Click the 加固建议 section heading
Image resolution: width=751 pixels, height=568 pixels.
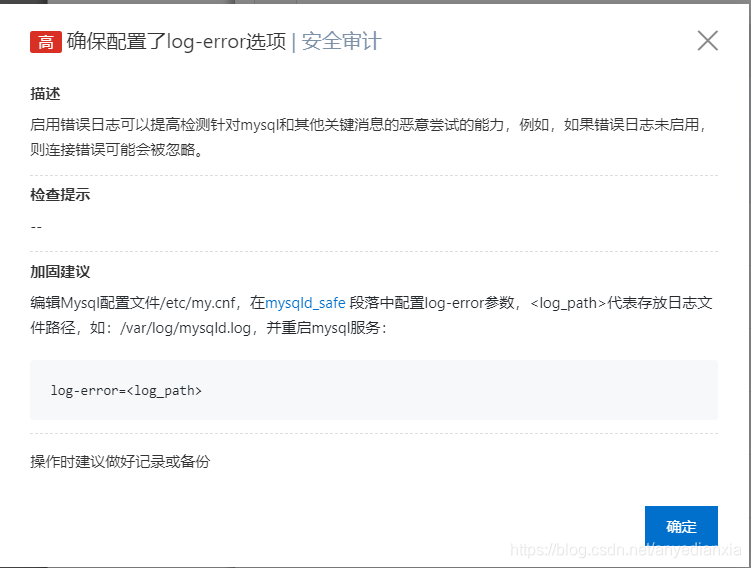pyautogui.click(x=60, y=272)
